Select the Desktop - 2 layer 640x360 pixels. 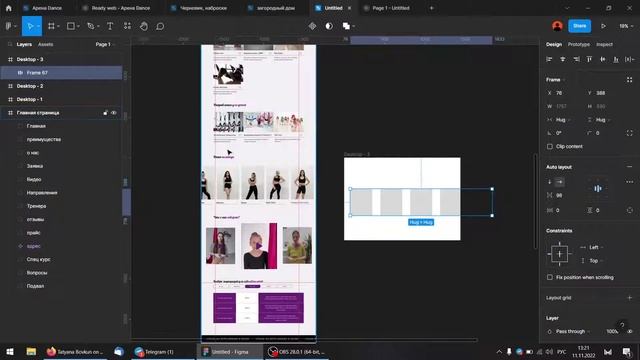tap(61, 86)
